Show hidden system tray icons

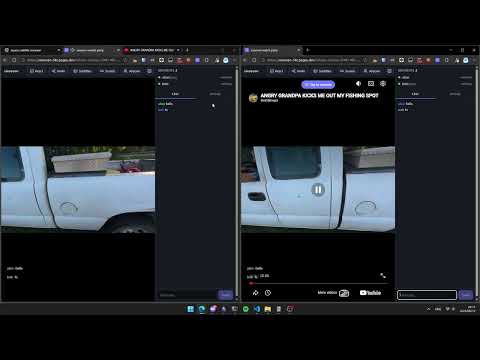click(428, 309)
